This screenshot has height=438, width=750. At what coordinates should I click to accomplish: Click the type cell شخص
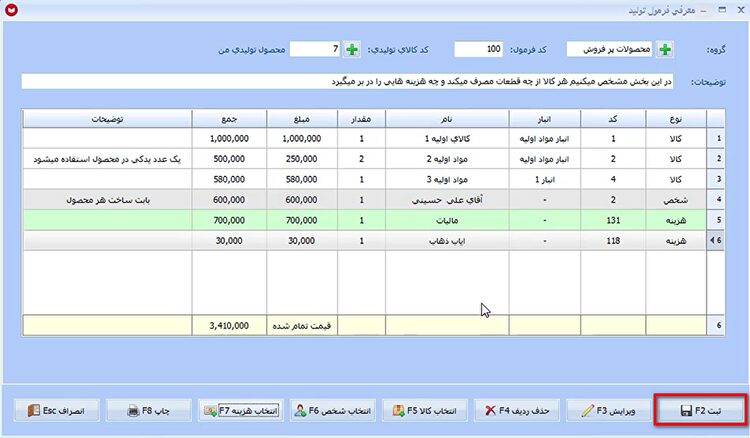[x=676, y=200]
